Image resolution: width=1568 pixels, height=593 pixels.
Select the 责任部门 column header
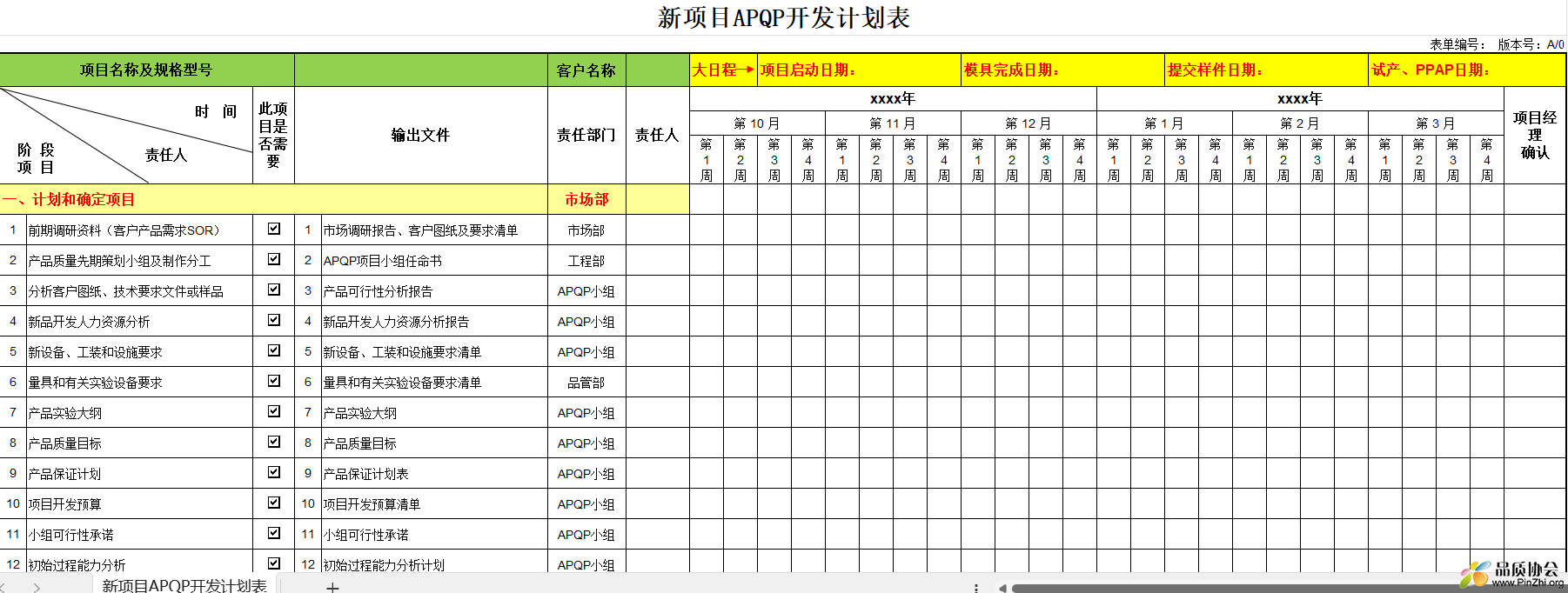(586, 135)
